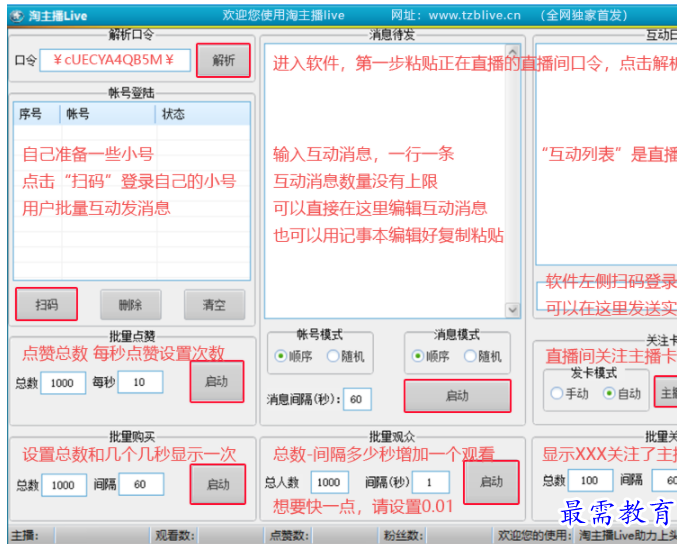Start 批量观众 with its 启动 button
The width and height of the screenshot is (682, 544).
491,482
